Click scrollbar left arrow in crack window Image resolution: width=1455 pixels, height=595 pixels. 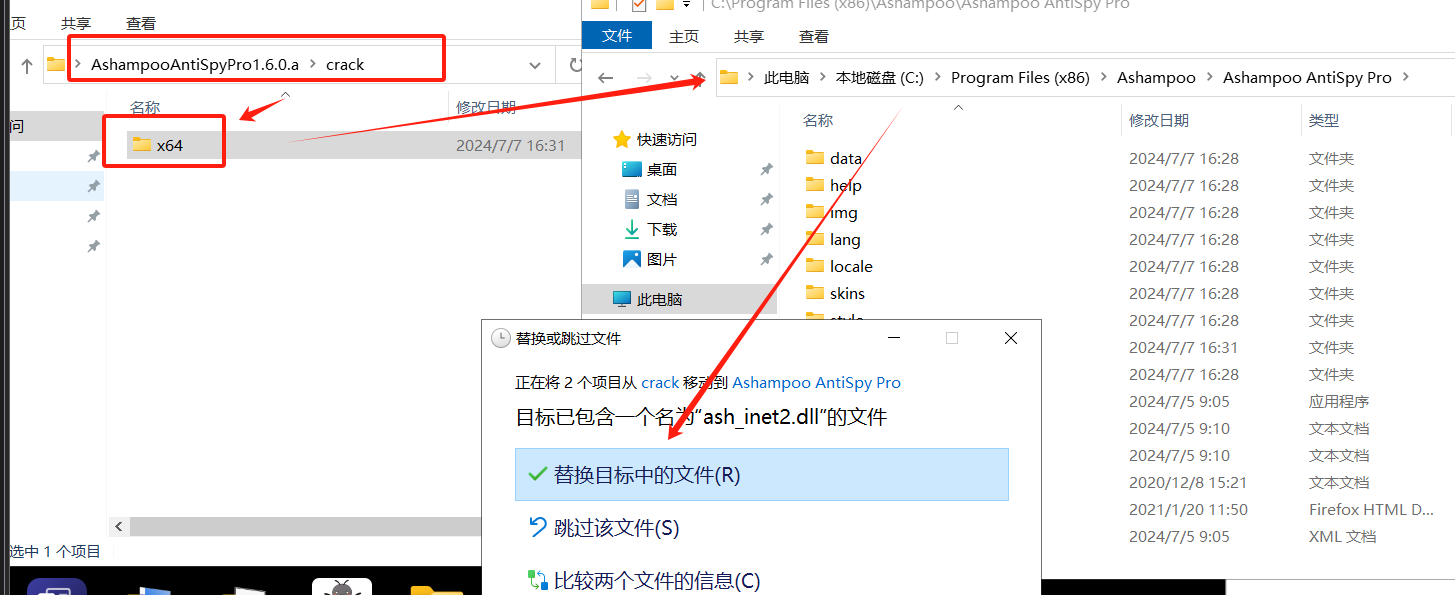118,526
